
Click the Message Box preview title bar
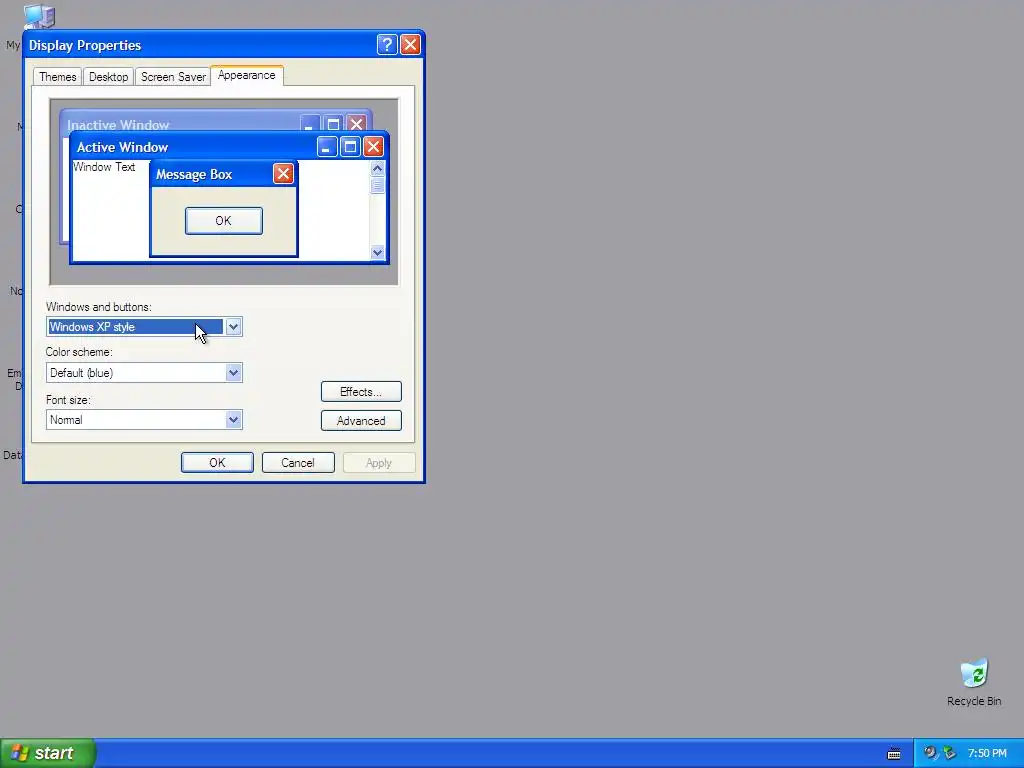[x=224, y=174]
